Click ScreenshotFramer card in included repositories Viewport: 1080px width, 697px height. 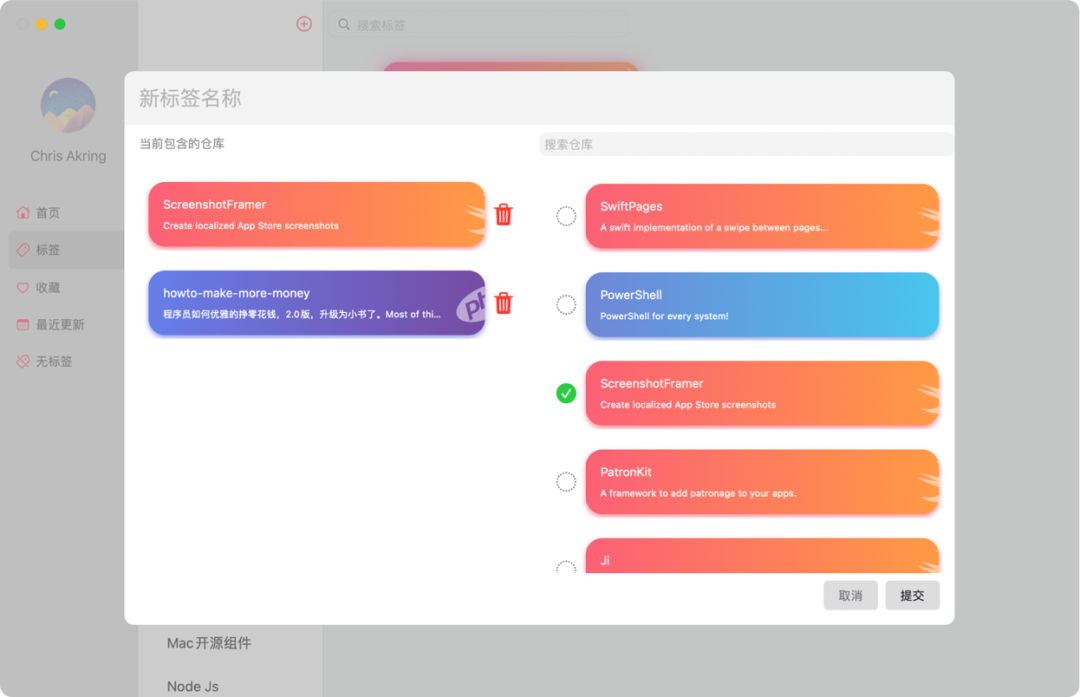[317, 214]
